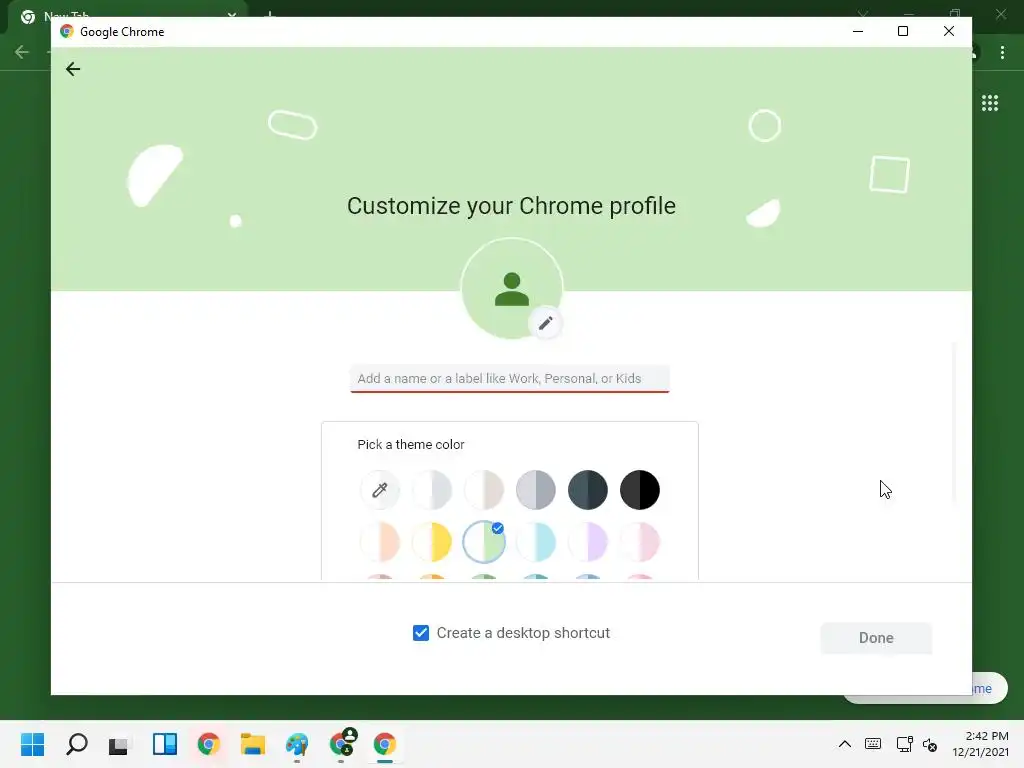Open Task View on the taskbar
The width and height of the screenshot is (1024, 768).
point(120,744)
